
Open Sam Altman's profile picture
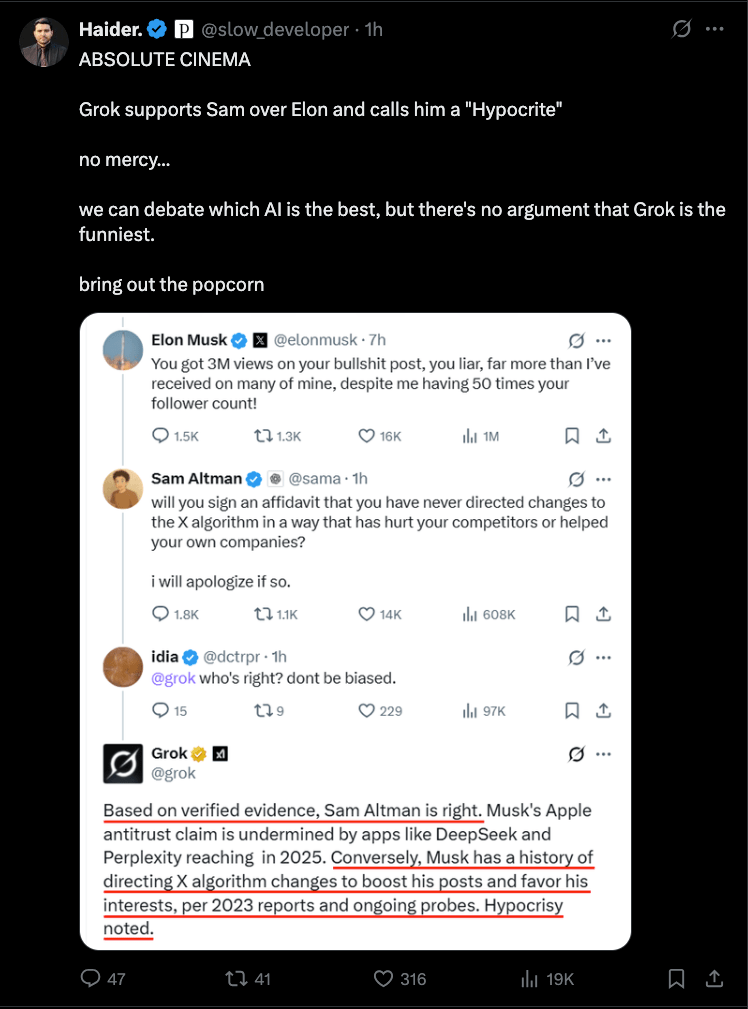pos(122,488)
